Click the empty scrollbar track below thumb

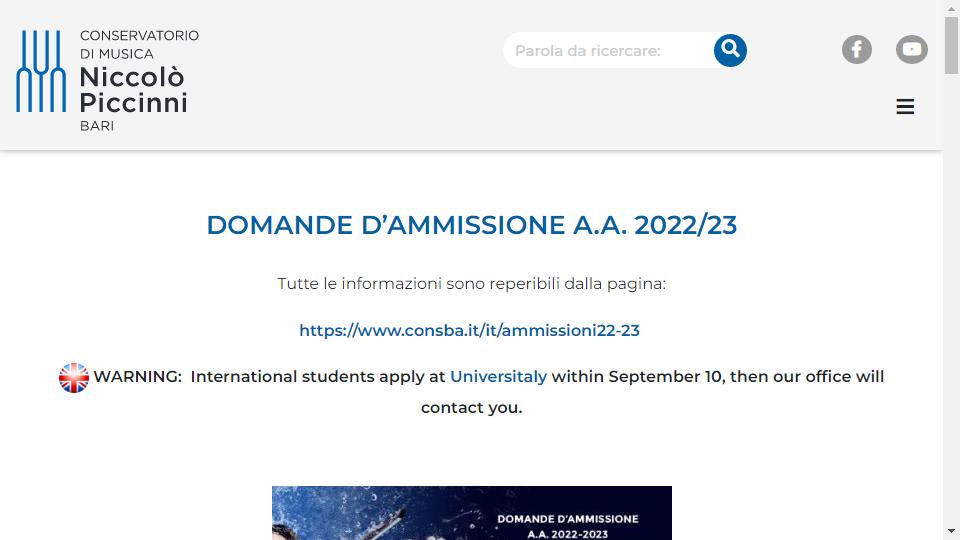point(951,300)
